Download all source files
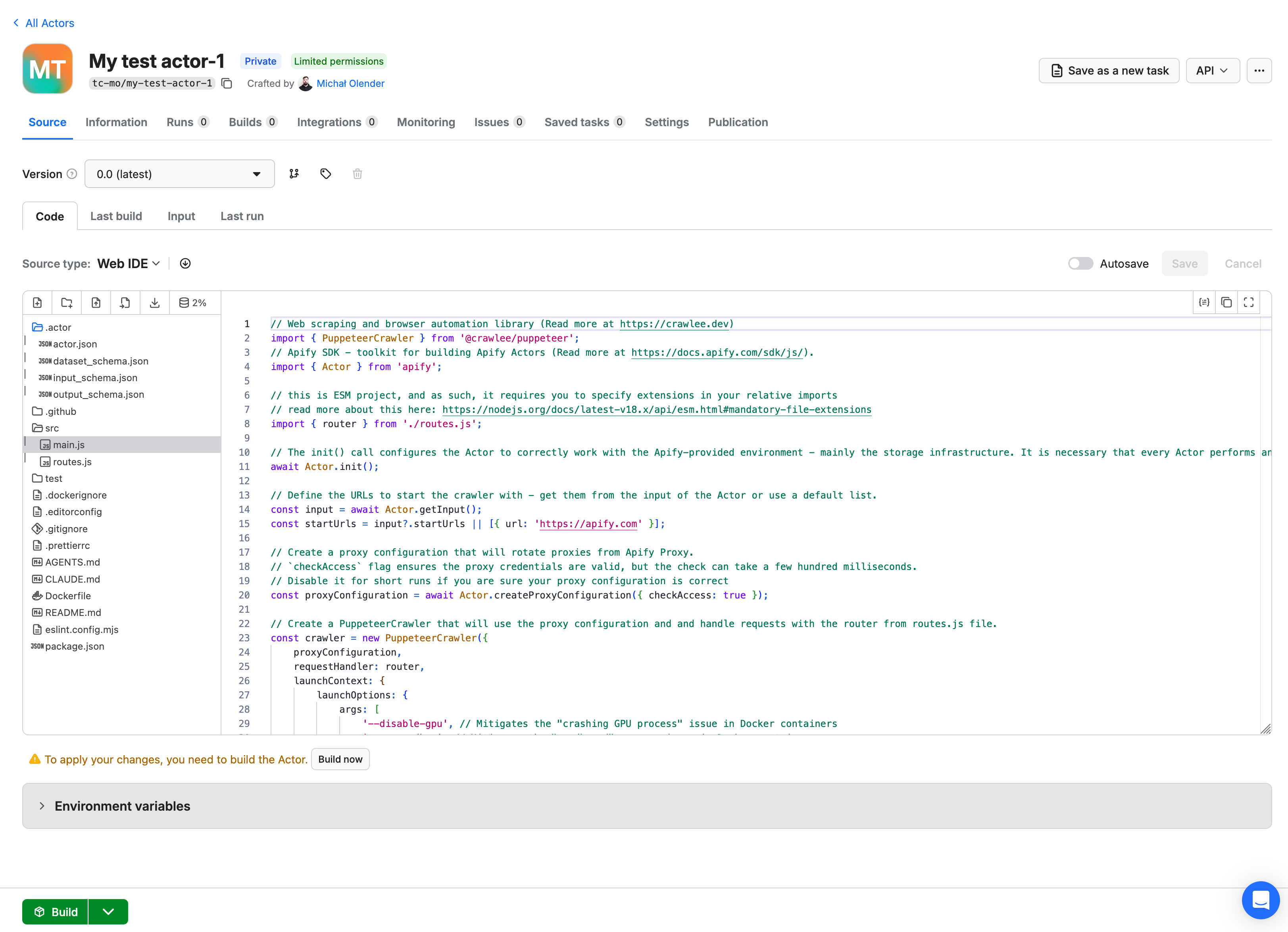1288x932 pixels. [154, 303]
